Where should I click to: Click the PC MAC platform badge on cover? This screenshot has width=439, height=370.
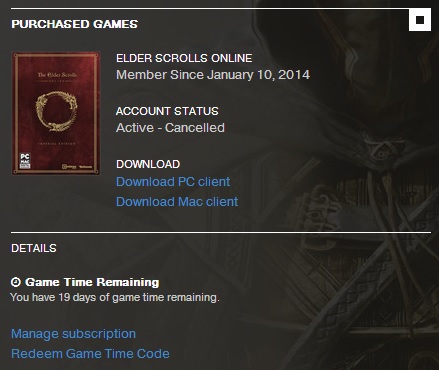pyautogui.click(x=25, y=160)
